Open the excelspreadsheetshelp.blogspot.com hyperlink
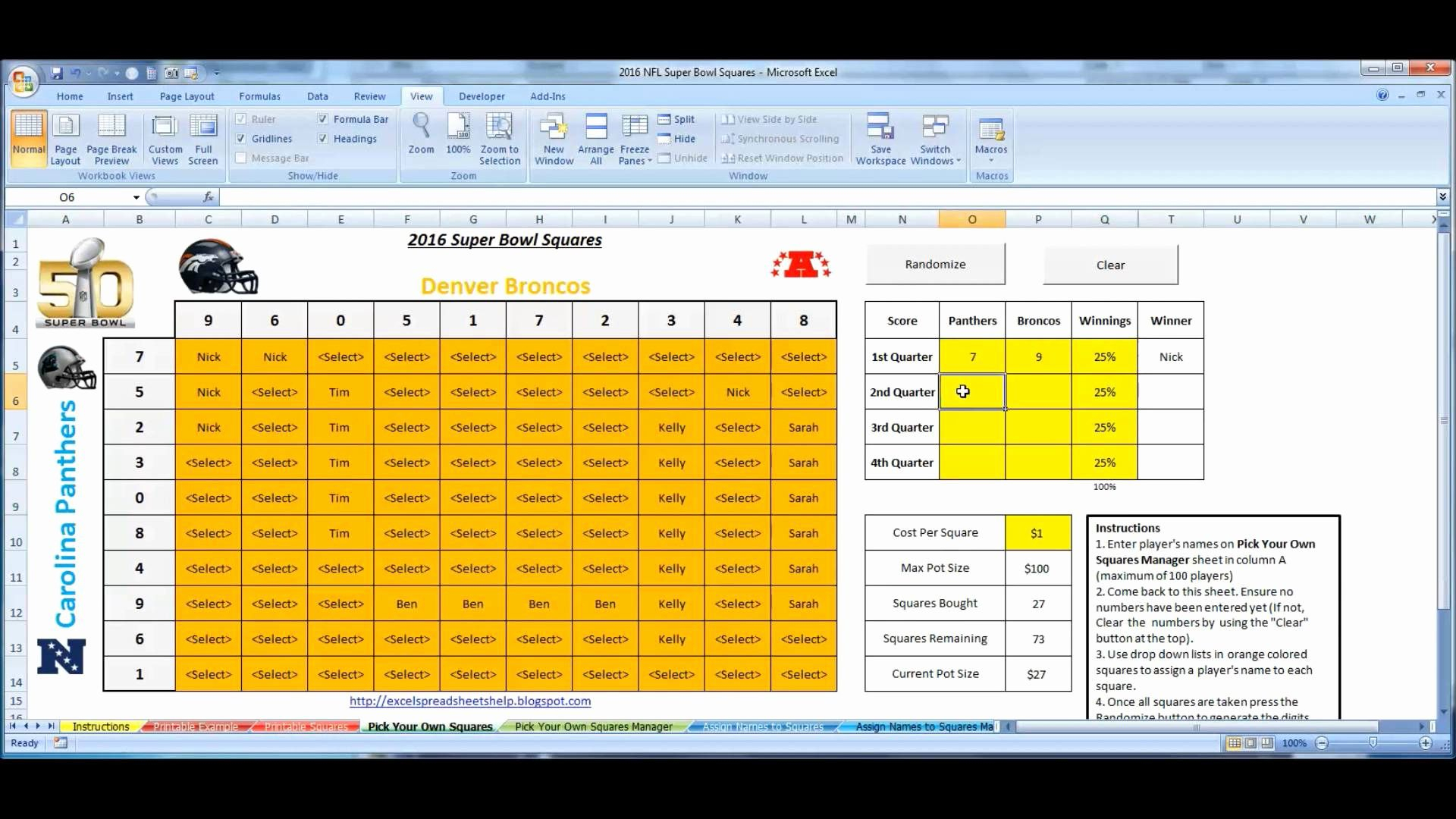This screenshot has height=819, width=1456. point(469,701)
